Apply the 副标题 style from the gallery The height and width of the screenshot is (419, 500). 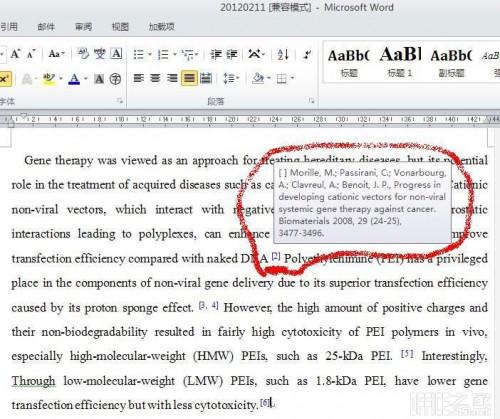[x=451, y=63]
